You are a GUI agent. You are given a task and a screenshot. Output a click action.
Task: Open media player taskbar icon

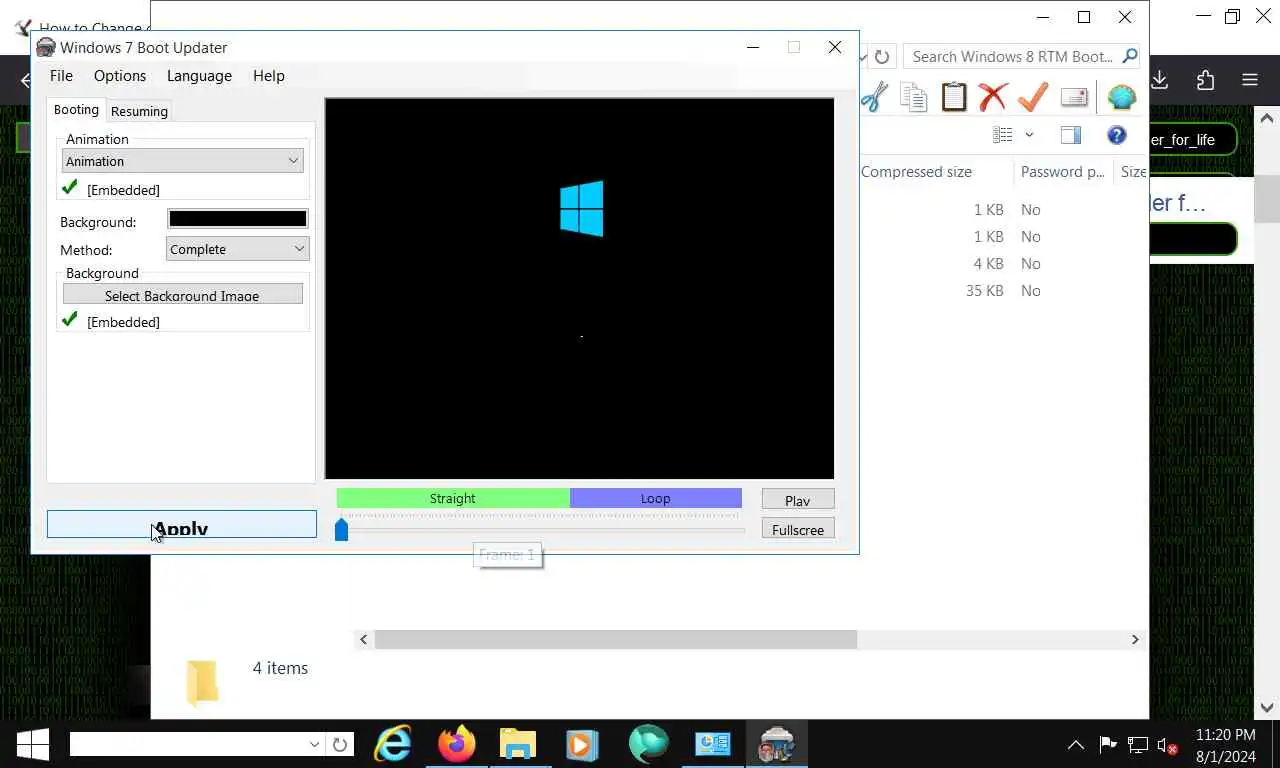(582, 744)
